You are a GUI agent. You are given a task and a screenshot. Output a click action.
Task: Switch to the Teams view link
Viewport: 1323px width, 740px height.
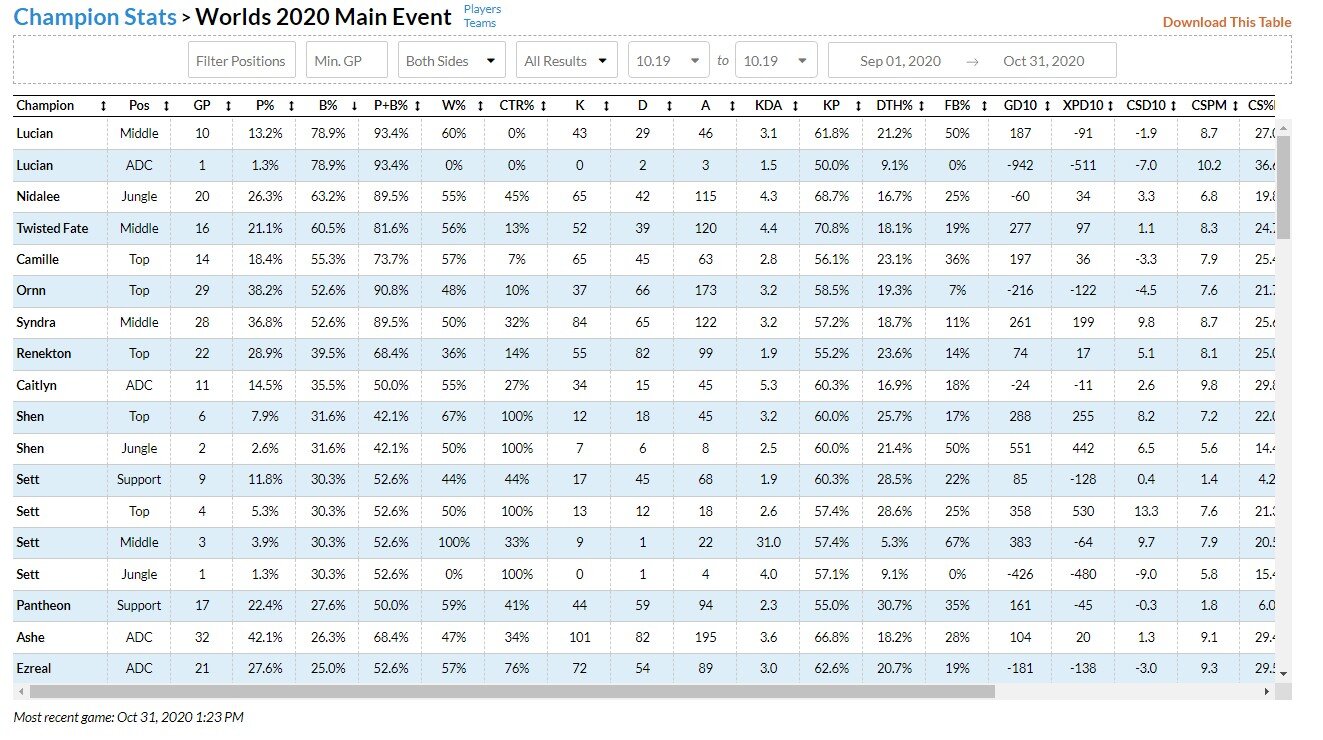tap(480, 23)
